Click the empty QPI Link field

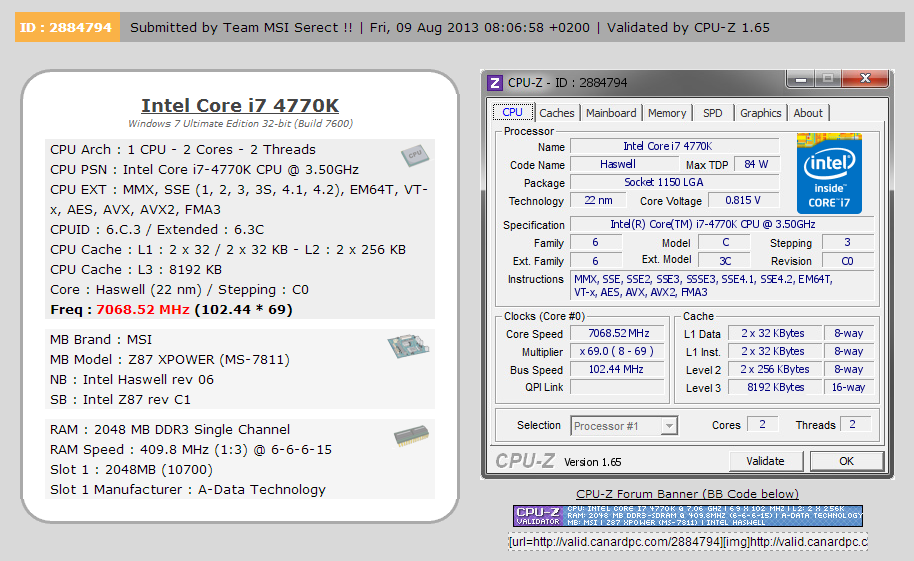click(618, 388)
